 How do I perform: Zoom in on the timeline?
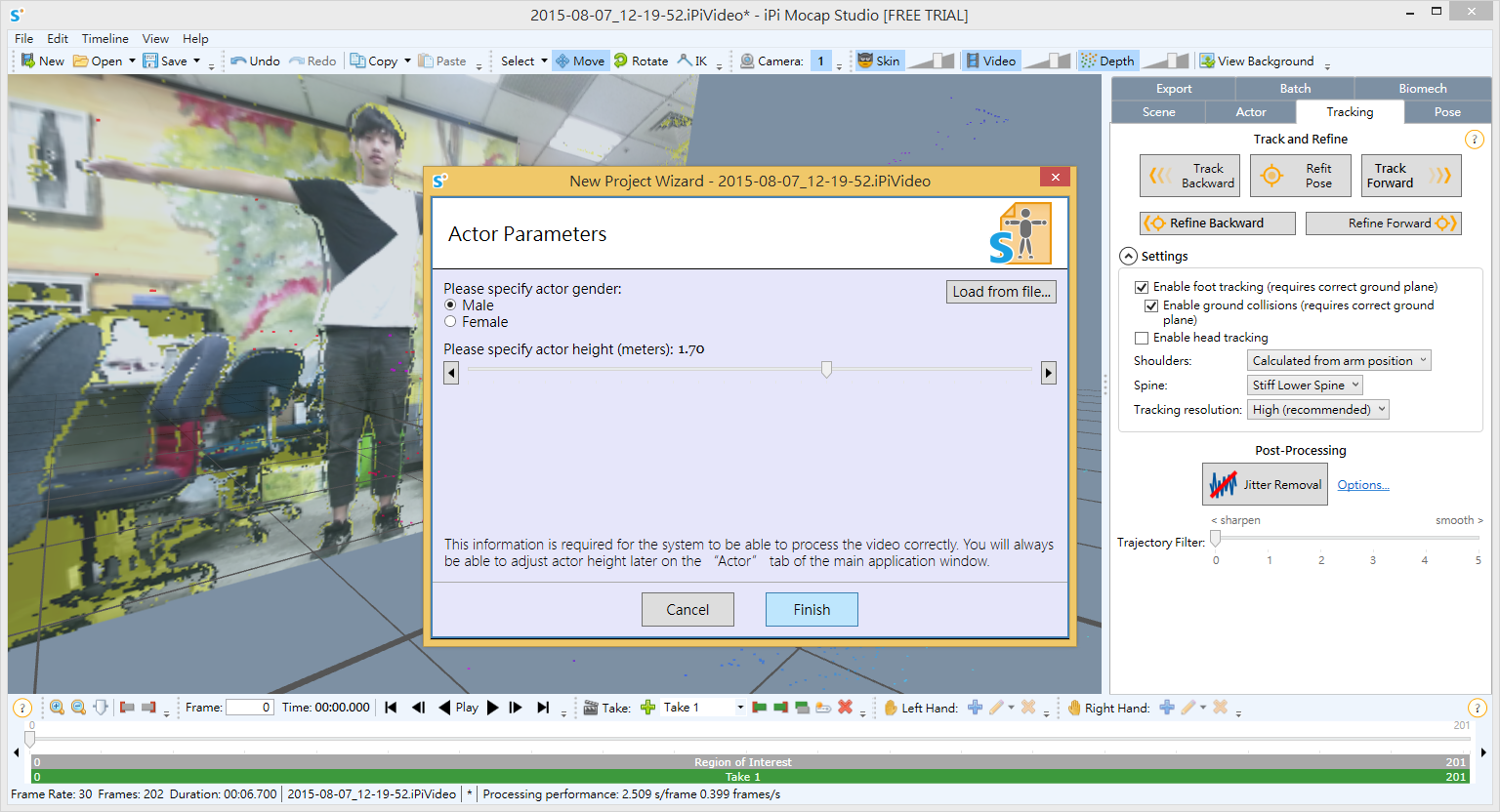coord(57,708)
